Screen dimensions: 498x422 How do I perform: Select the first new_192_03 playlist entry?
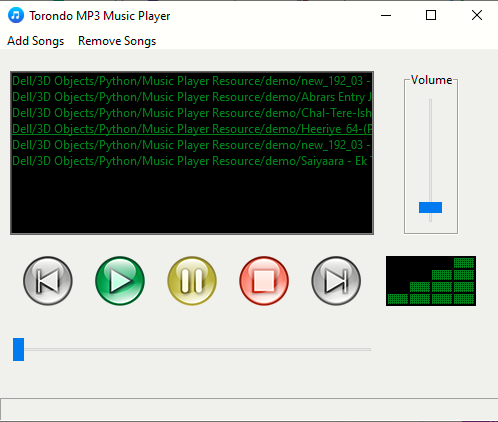(x=192, y=81)
